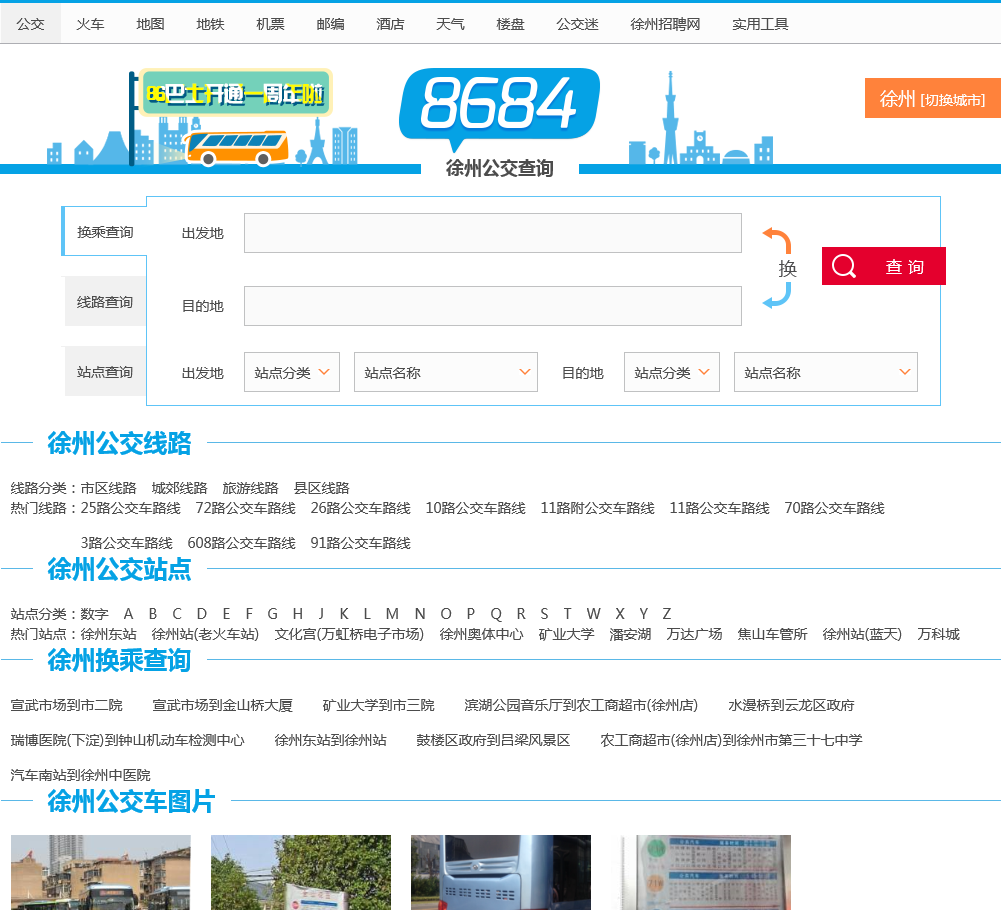Switch to the 站点查询 tab
Viewport: 1001px width, 910px height.
pyautogui.click(x=105, y=372)
